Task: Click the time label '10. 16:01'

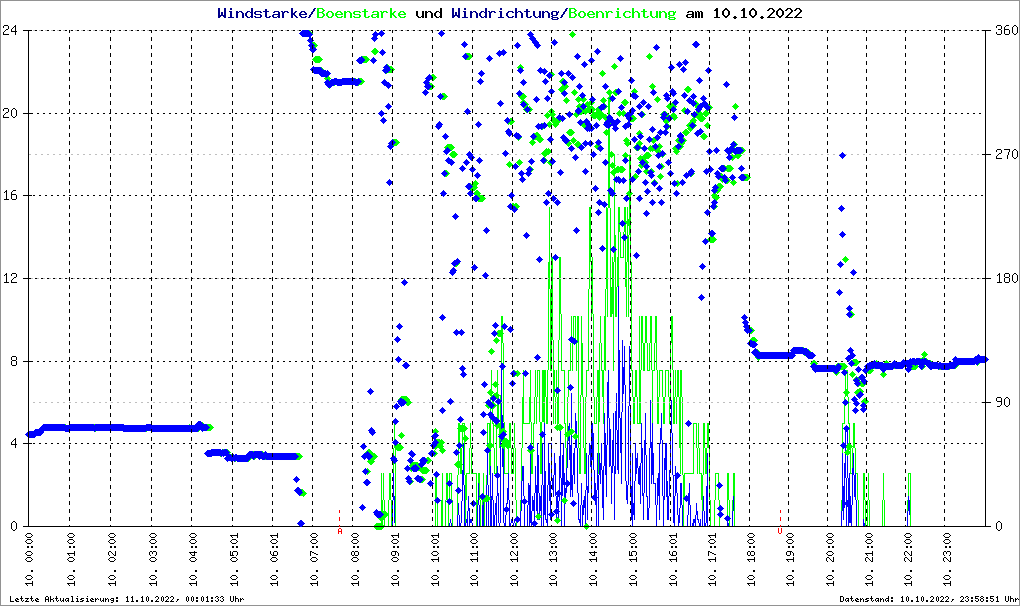Action: (673, 559)
